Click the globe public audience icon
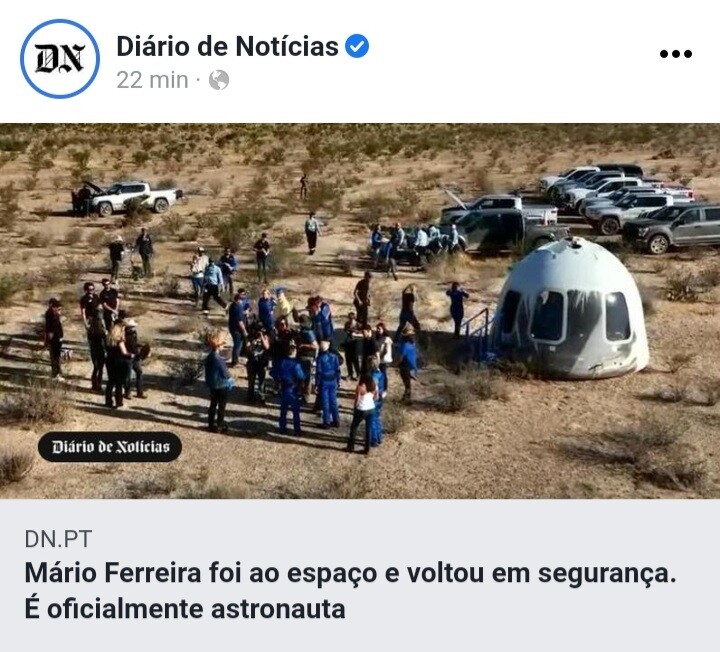Screen dimensions: 720x652 coord(219,80)
